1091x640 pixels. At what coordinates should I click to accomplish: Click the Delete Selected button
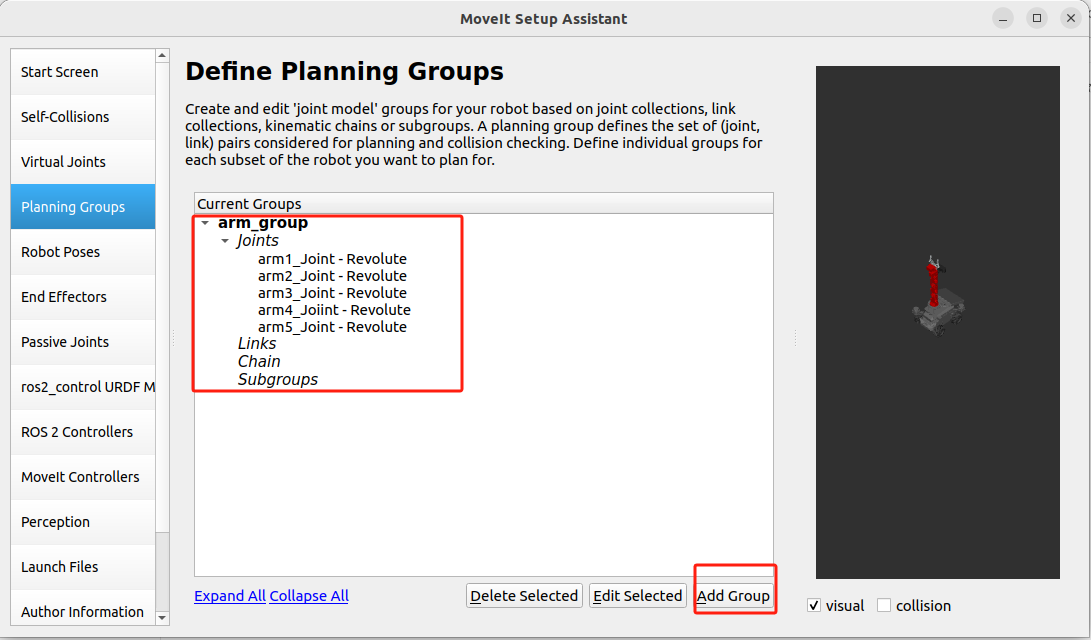point(524,596)
